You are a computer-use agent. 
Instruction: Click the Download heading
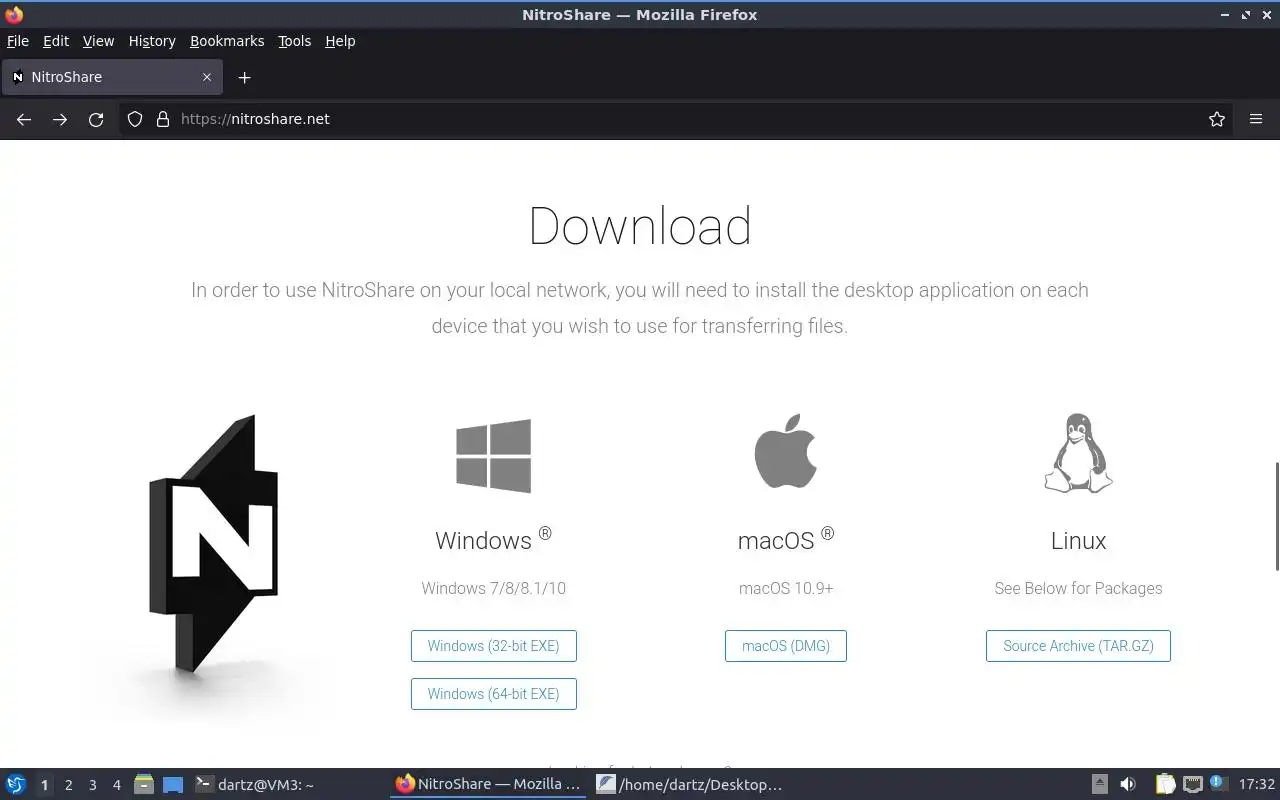(x=640, y=226)
